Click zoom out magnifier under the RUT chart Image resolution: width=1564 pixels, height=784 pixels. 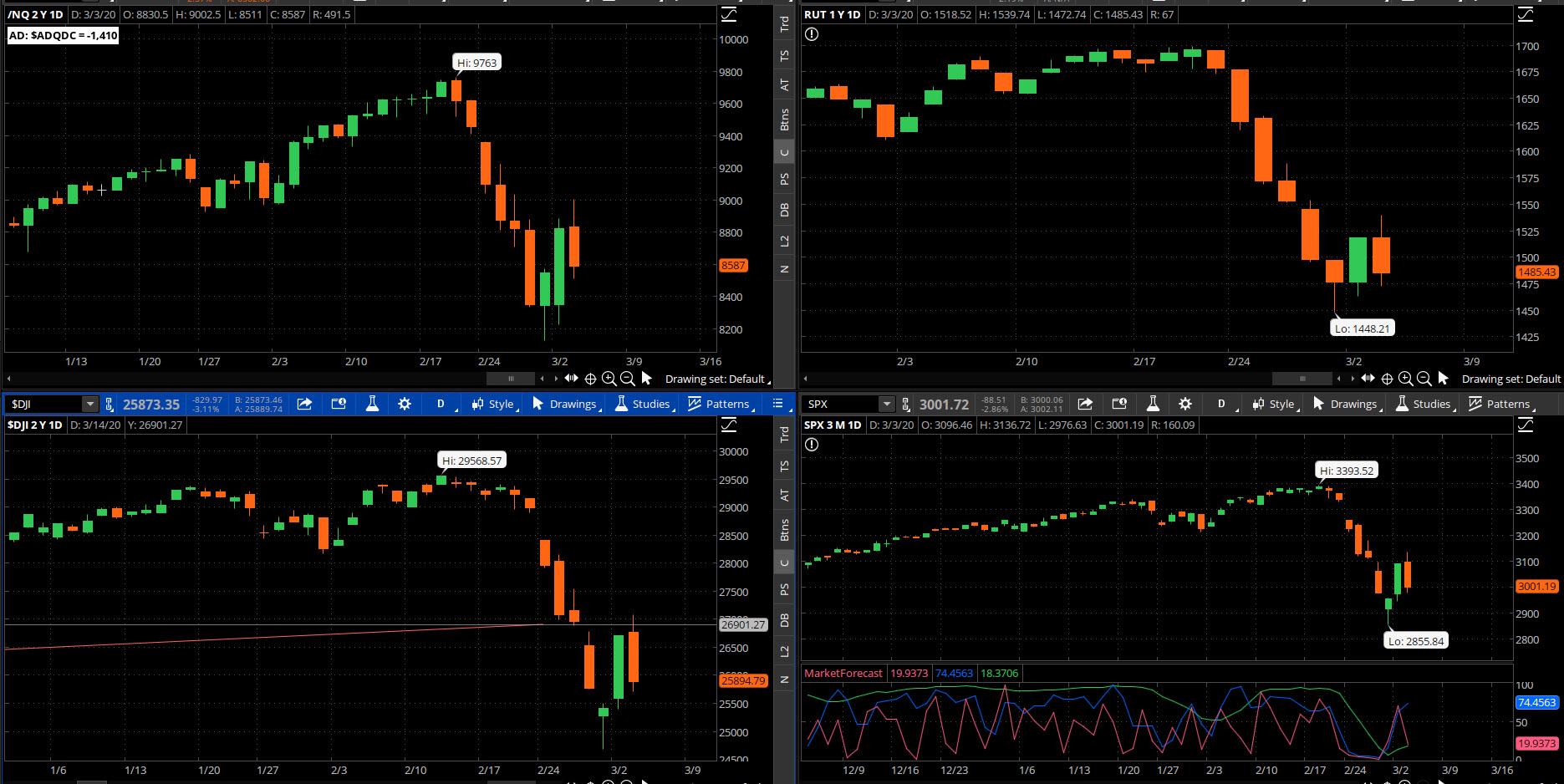pos(1424,379)
